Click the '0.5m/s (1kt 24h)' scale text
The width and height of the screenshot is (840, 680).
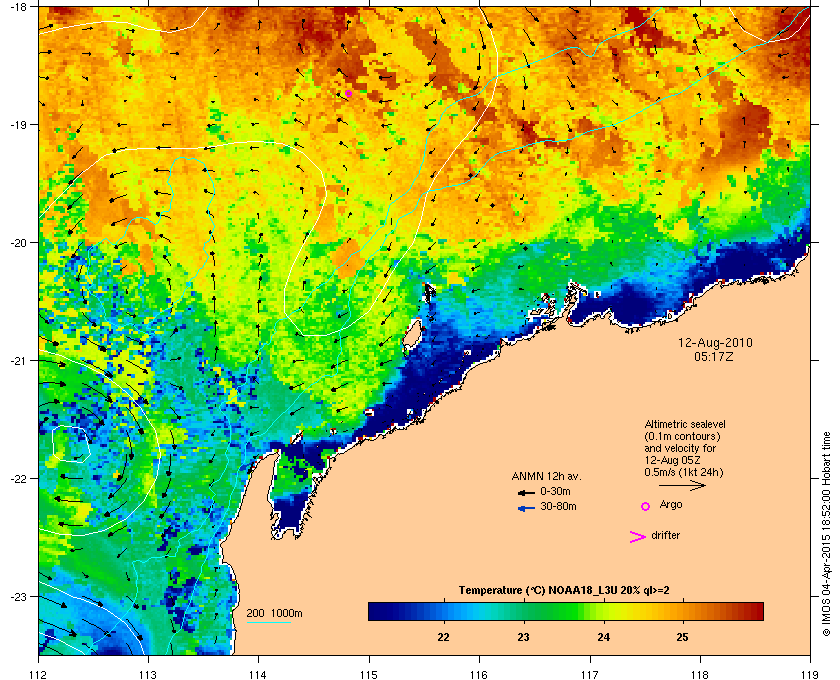684,473
